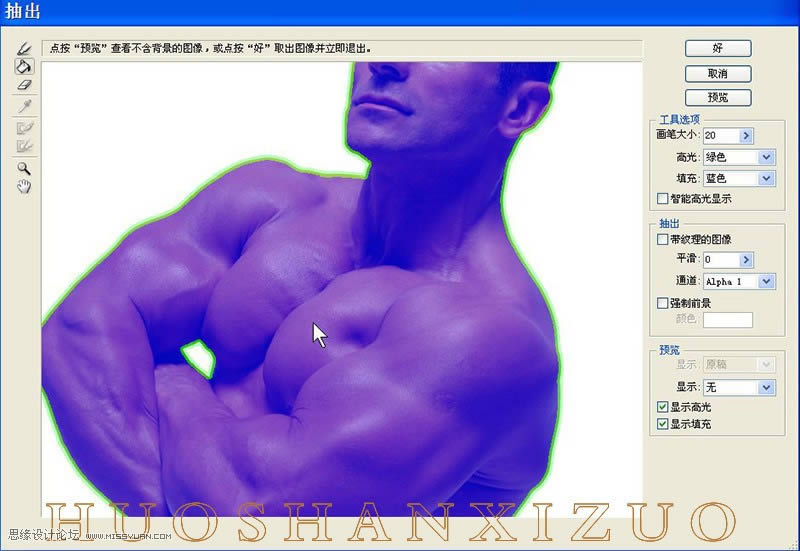Open the 画笔大小 brush size slider arrow
The height and width of the screenshot is (551, 800).
[746, 135]
